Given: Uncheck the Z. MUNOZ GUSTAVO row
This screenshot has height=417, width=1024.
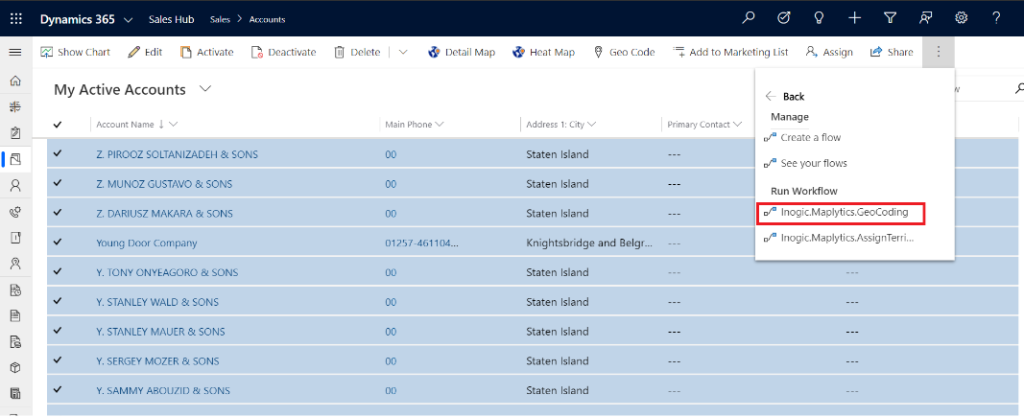Looking at the screenshot, I should pyautogui.click(x=57, y=183).
